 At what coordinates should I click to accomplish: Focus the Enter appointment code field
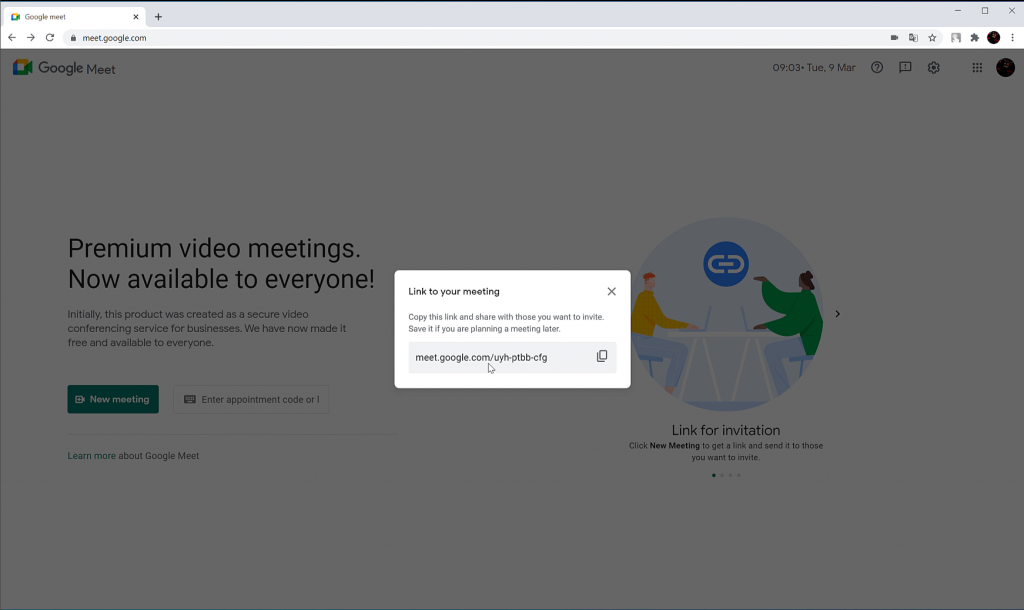click(x=251, y=399)
